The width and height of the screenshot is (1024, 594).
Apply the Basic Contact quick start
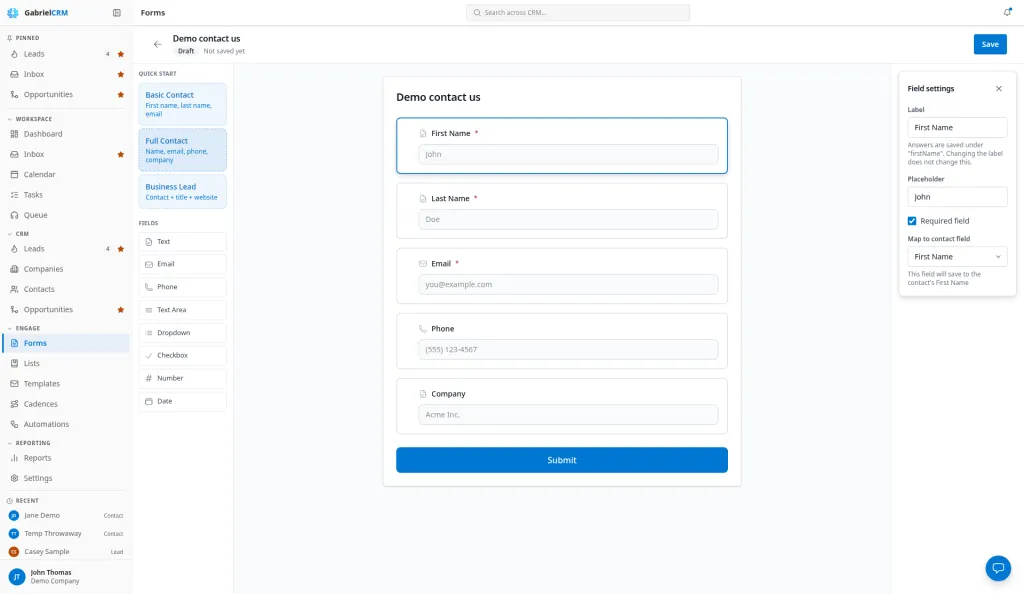182,104
